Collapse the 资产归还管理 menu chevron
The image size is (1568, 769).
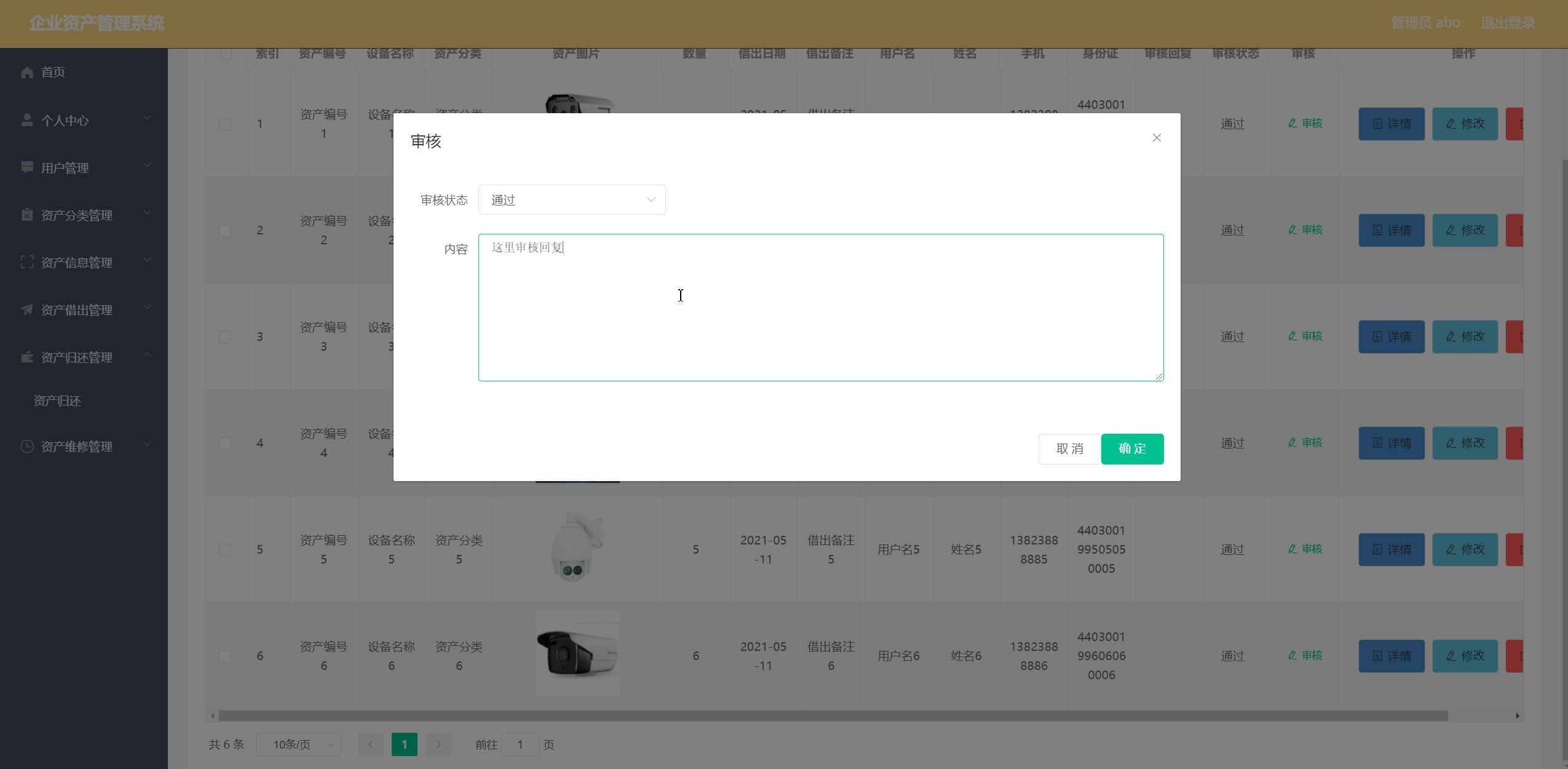148,355
